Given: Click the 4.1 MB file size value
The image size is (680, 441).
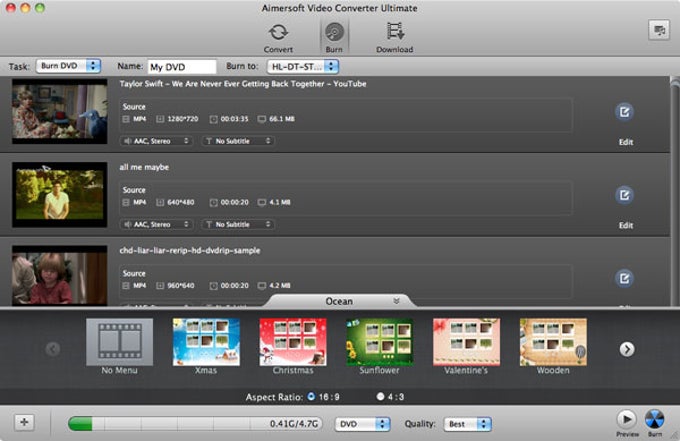Looking at the screenshot, I should (x=279, y=202).
